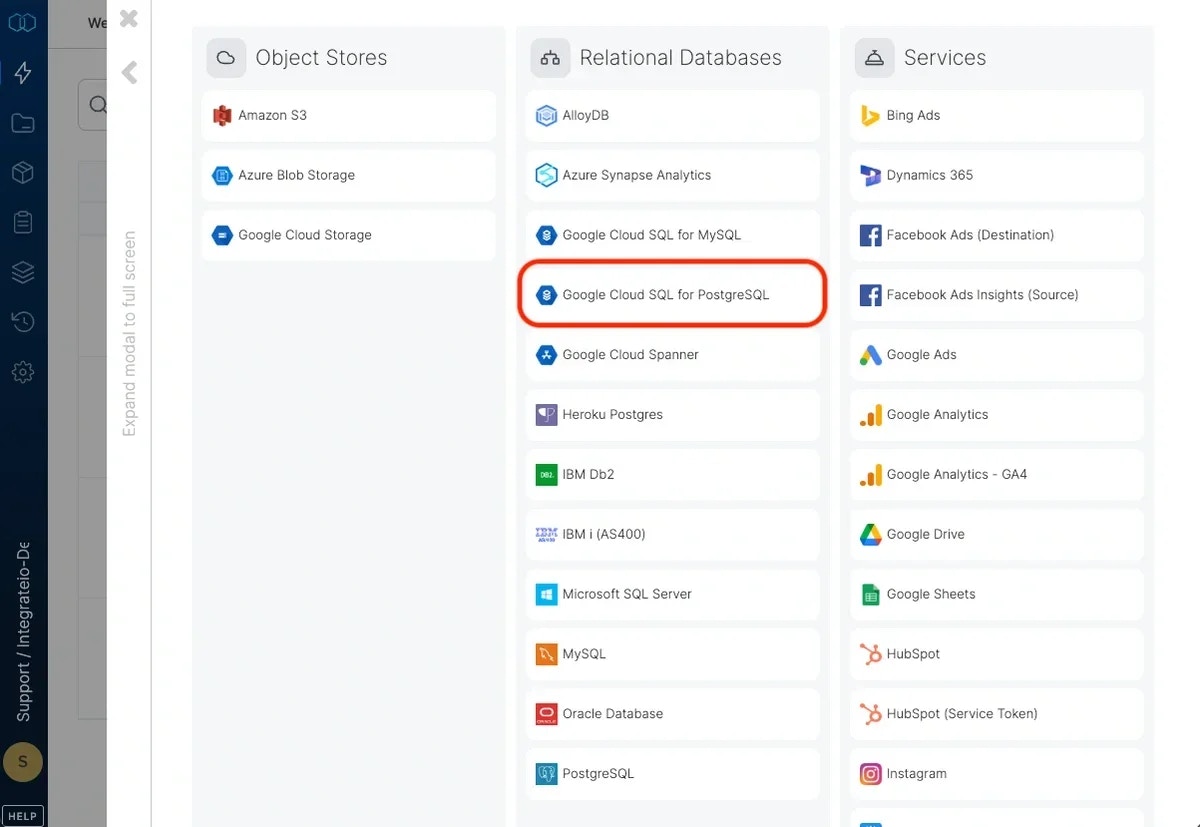The height and width of the screenshot is (827, 1200).
Task: Click the Google Drive icon under Services
Action: [x=871, y=534]
